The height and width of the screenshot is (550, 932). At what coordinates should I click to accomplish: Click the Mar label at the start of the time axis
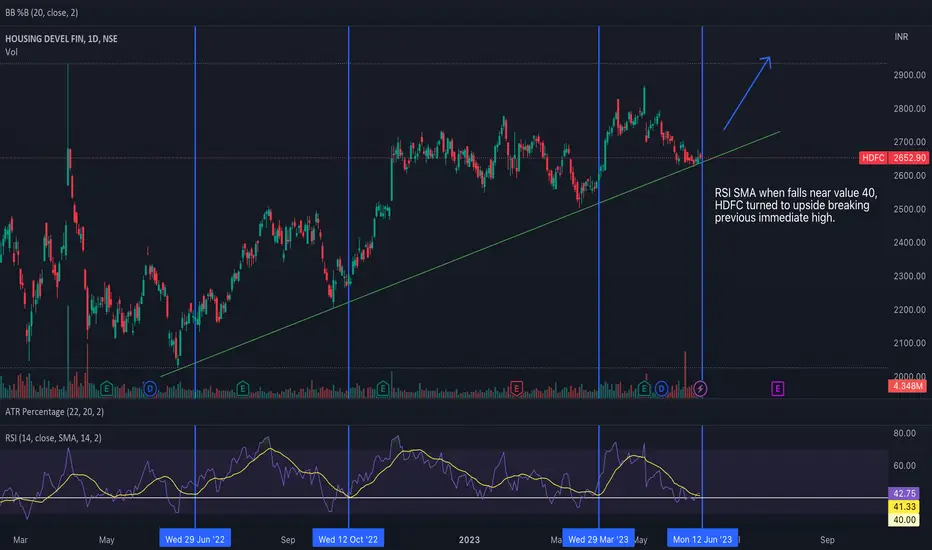(20, 540)
